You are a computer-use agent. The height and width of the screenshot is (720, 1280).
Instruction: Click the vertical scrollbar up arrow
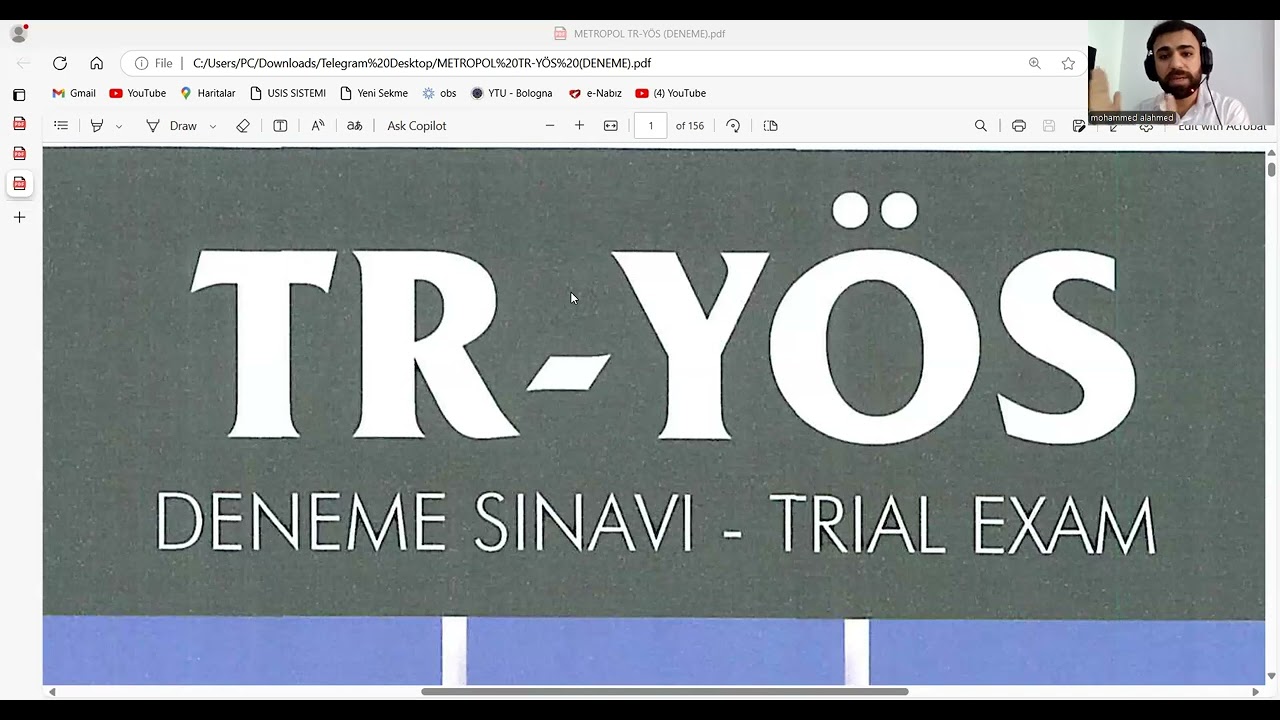coord(1271,153)
